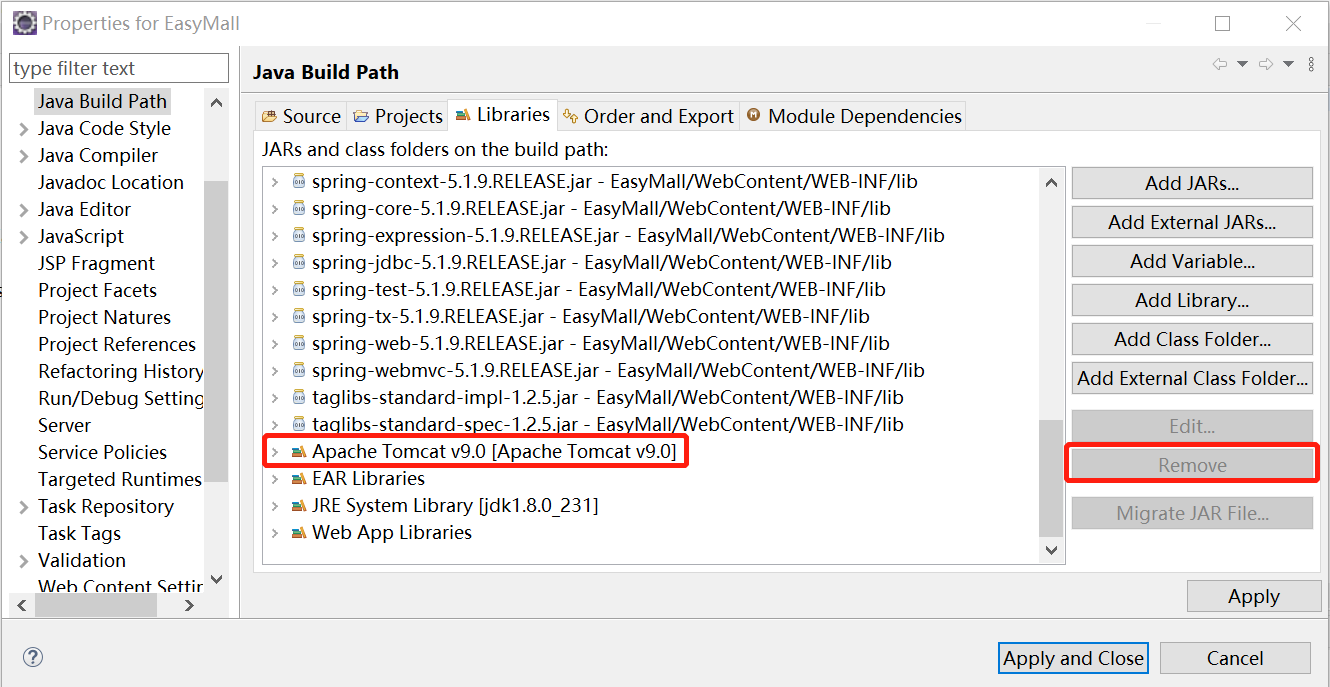Click the Add External JARs button
This screenshot has height=687, width=1330.
click(x=1191, y=221)
